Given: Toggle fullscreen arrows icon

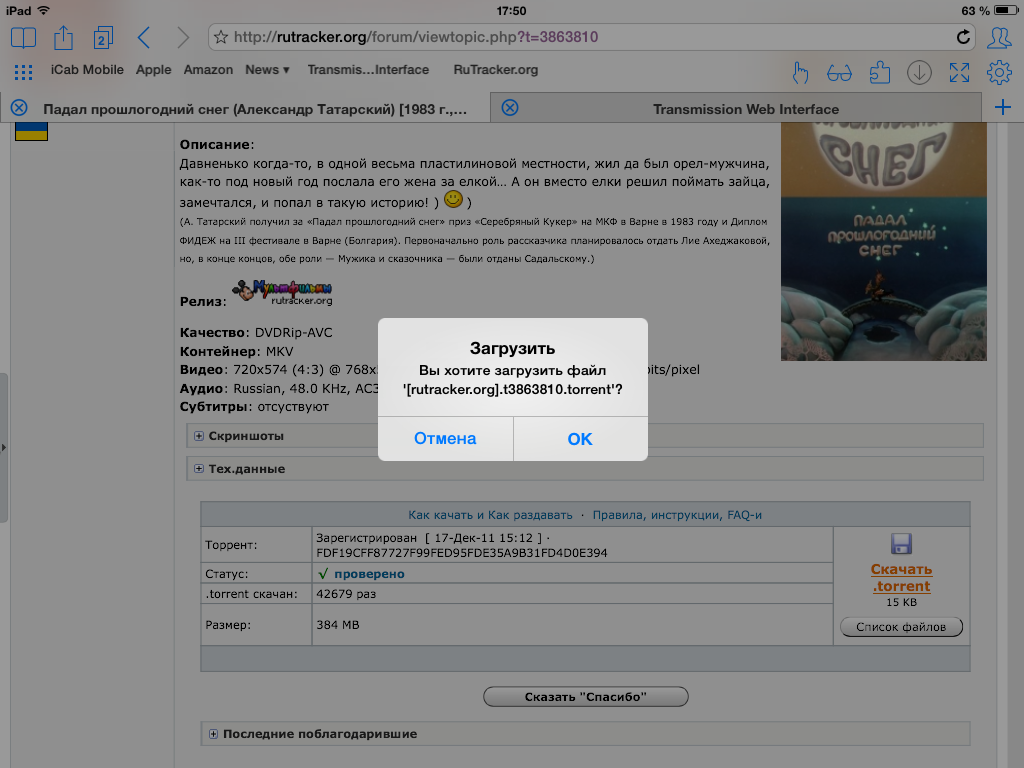Looking at the screenshot, I should click(x=959, y=72).
